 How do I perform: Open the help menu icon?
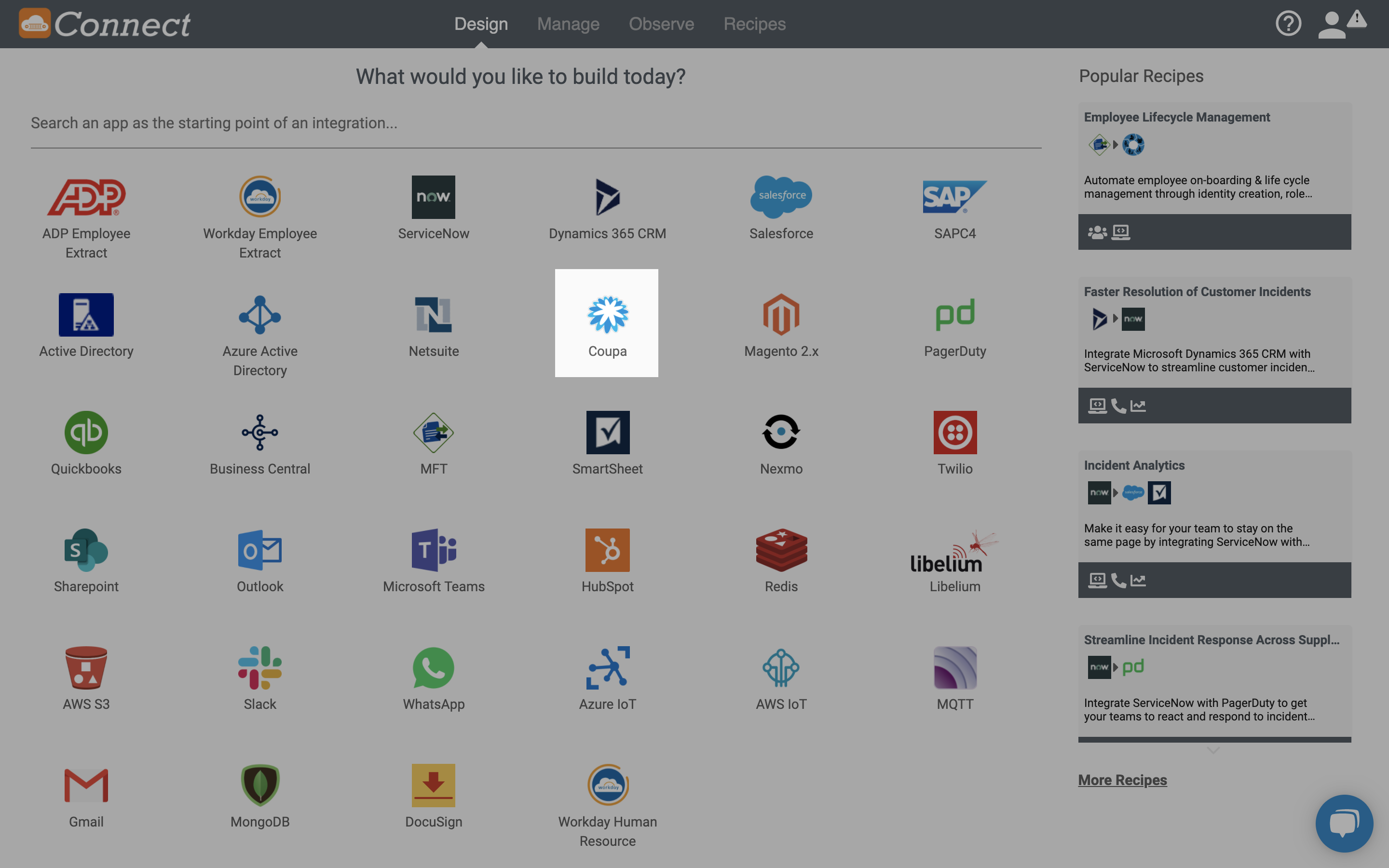[x=1288, y=22]
